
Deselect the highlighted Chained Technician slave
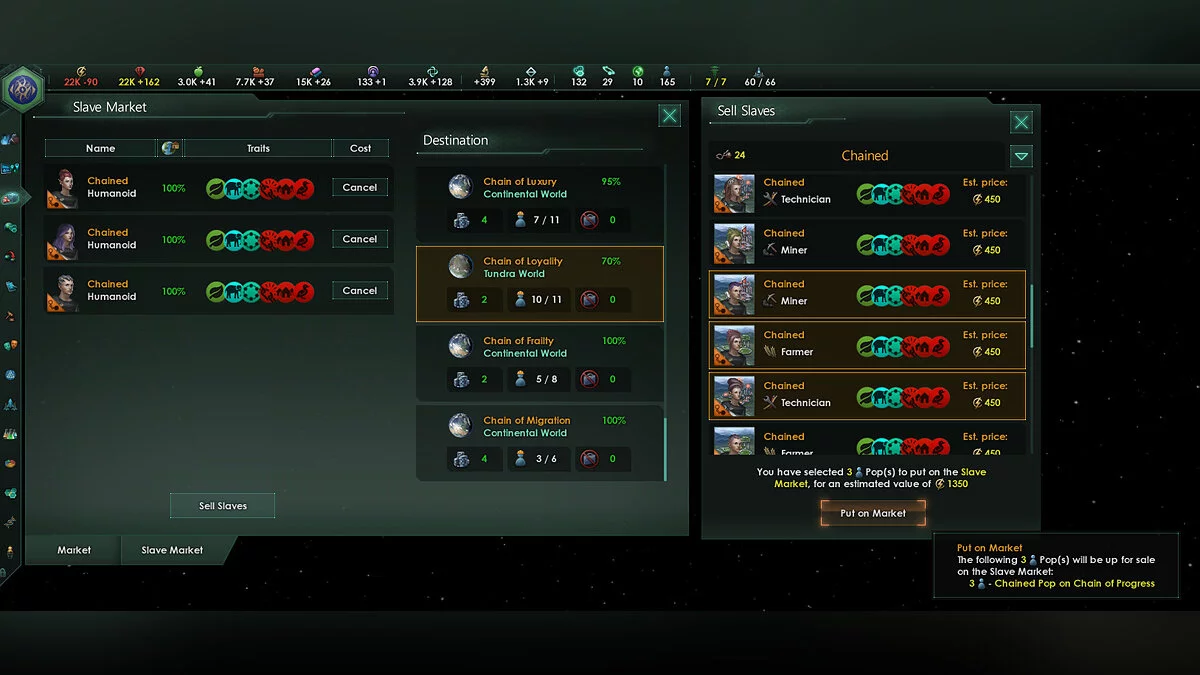coord(868,396)
